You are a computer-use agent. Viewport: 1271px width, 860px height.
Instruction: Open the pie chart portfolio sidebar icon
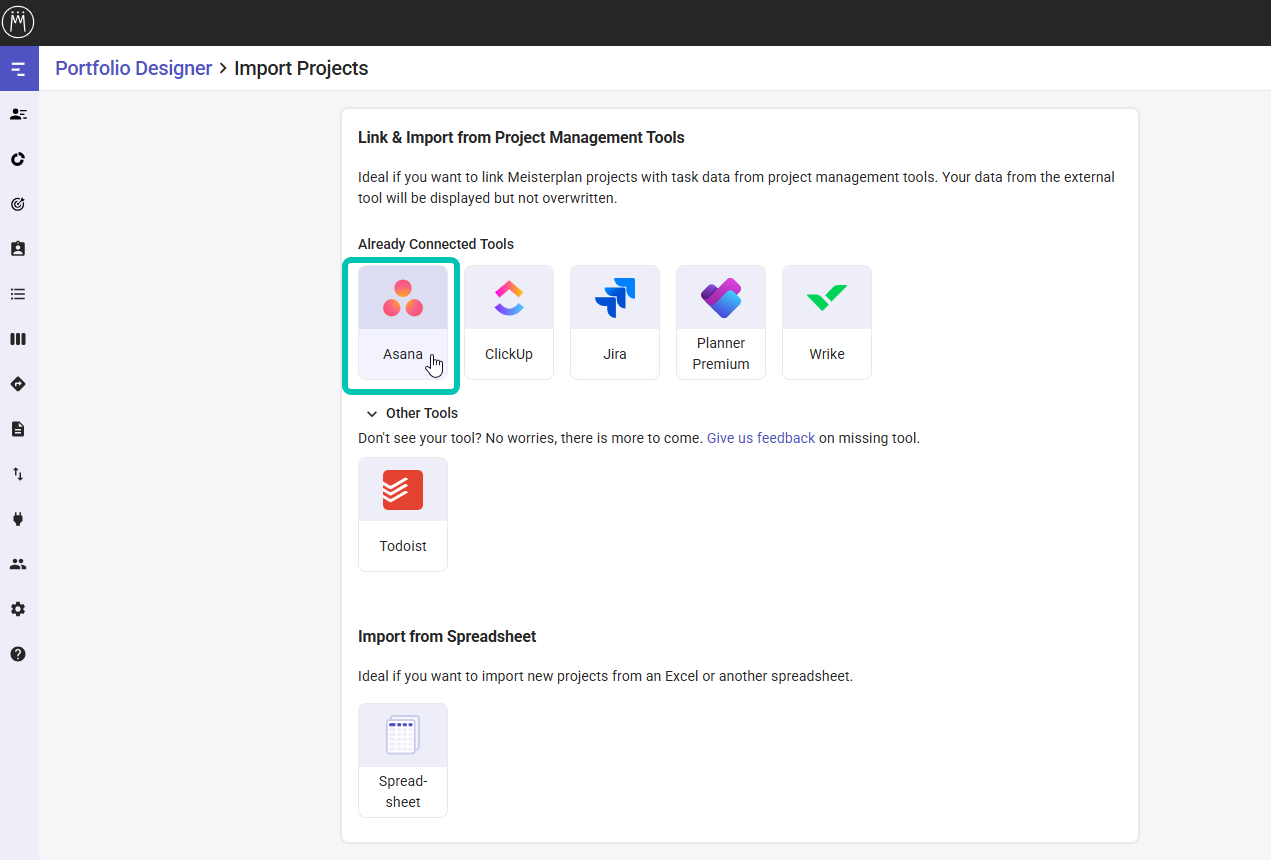pos(18,159)
